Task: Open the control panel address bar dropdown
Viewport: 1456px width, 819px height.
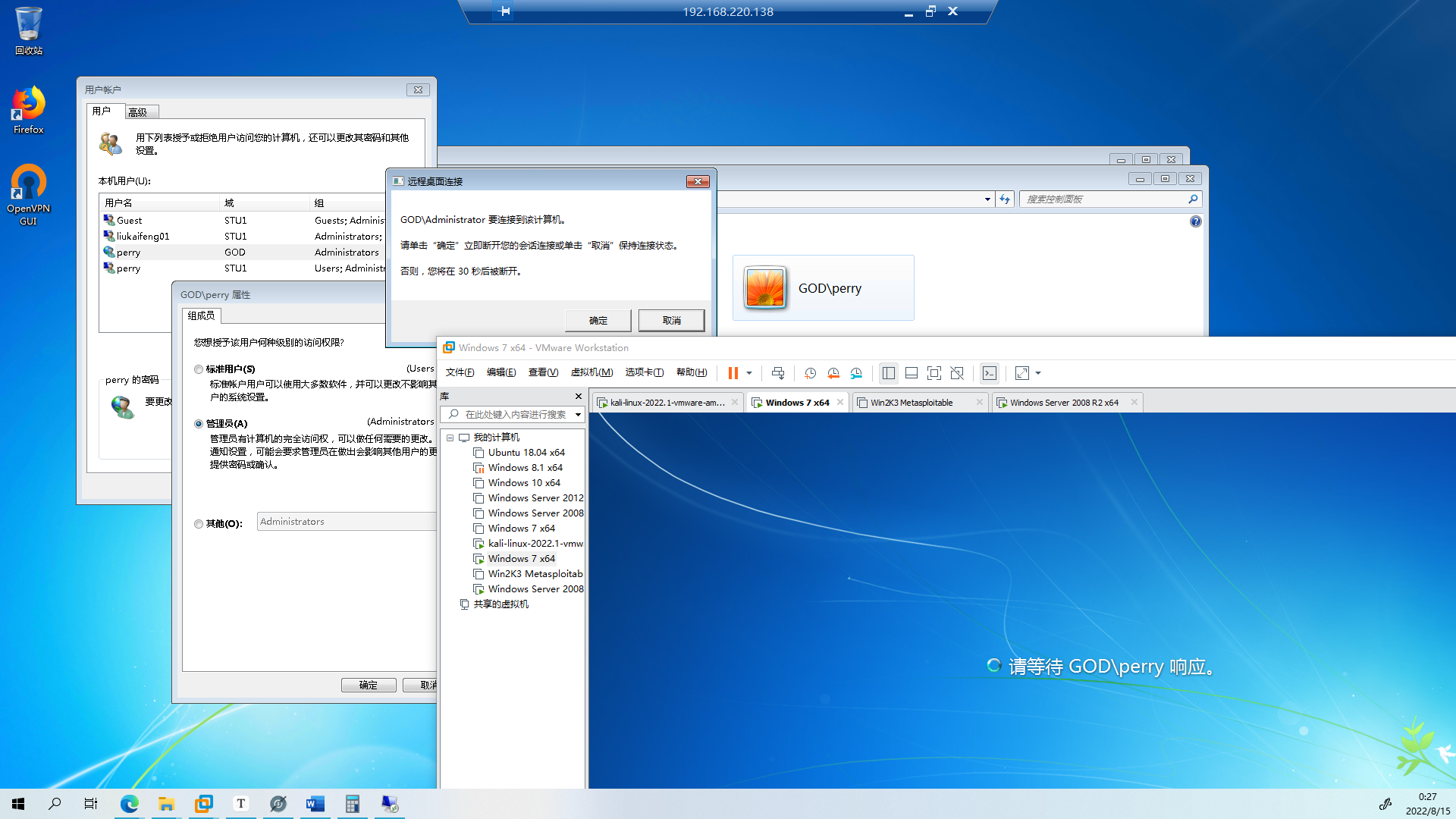Action: [x=987, y=199]
